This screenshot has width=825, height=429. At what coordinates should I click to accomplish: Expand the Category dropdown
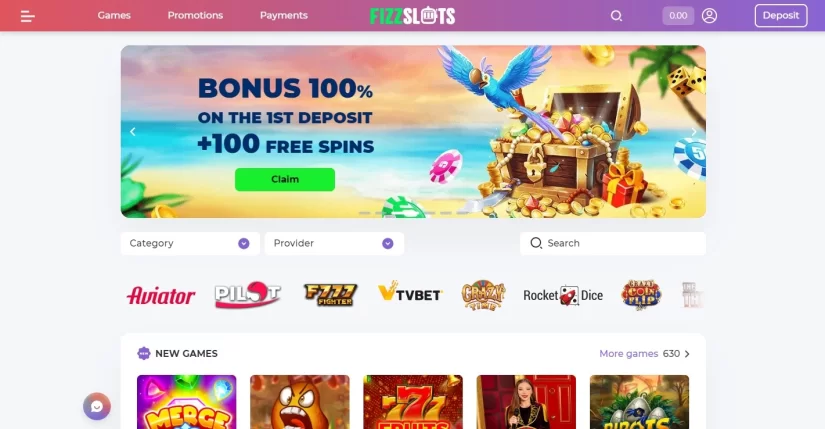click(x=190, y=243)
